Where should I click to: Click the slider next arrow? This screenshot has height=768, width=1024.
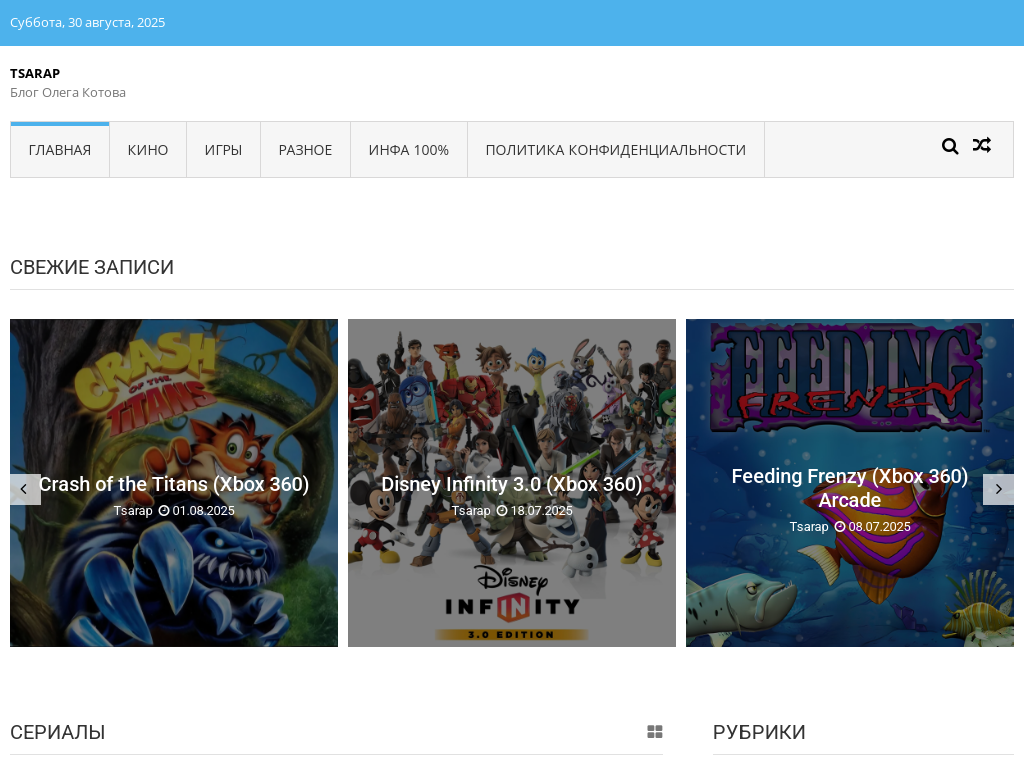click(998, 489)
